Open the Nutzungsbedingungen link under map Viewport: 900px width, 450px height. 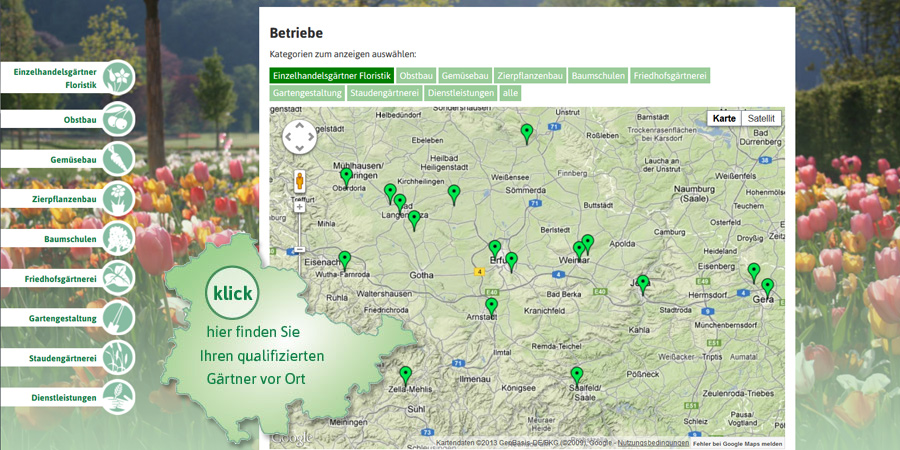coord(653,443)
